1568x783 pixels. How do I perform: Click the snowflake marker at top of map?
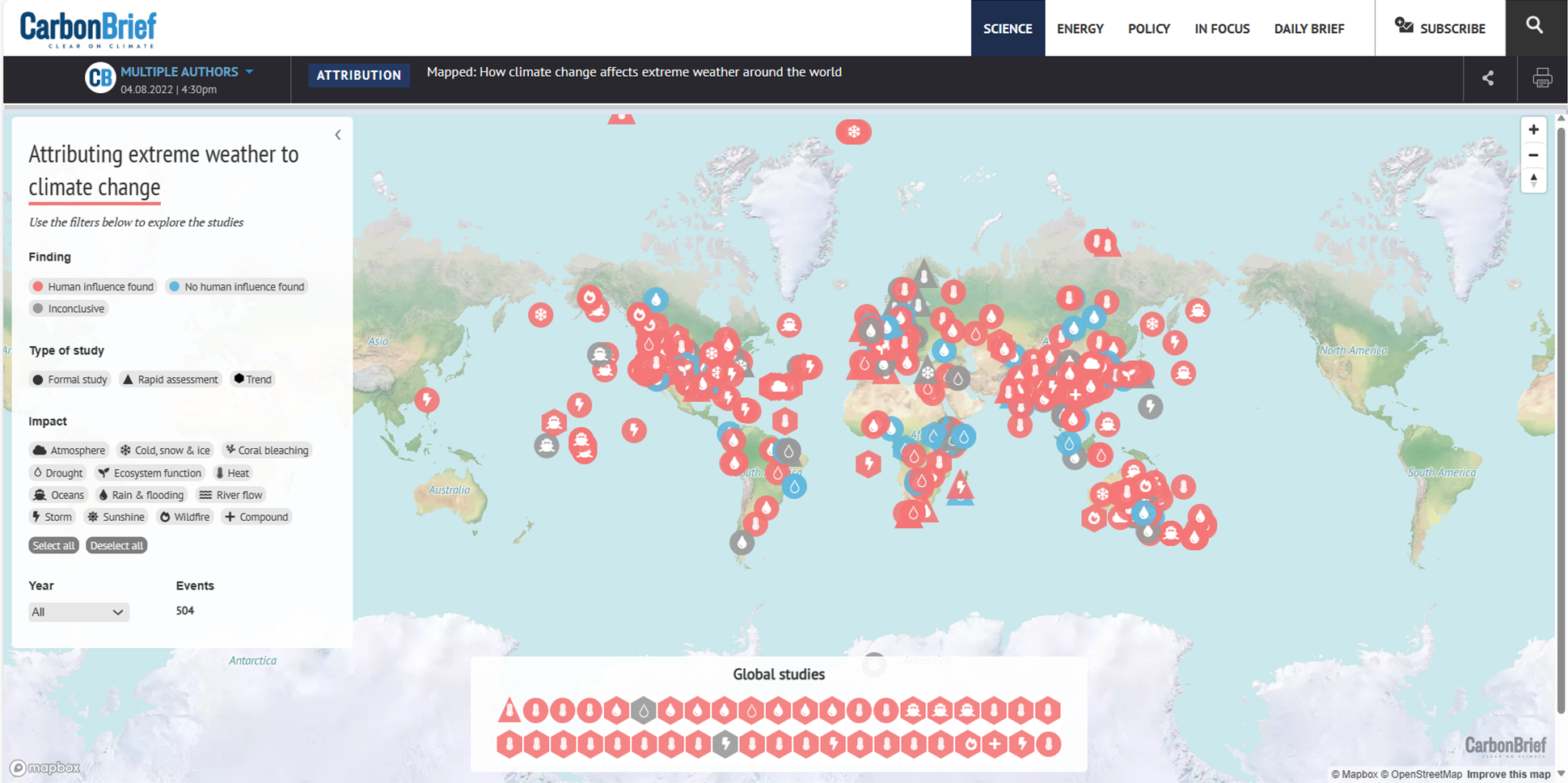[853, 132]
